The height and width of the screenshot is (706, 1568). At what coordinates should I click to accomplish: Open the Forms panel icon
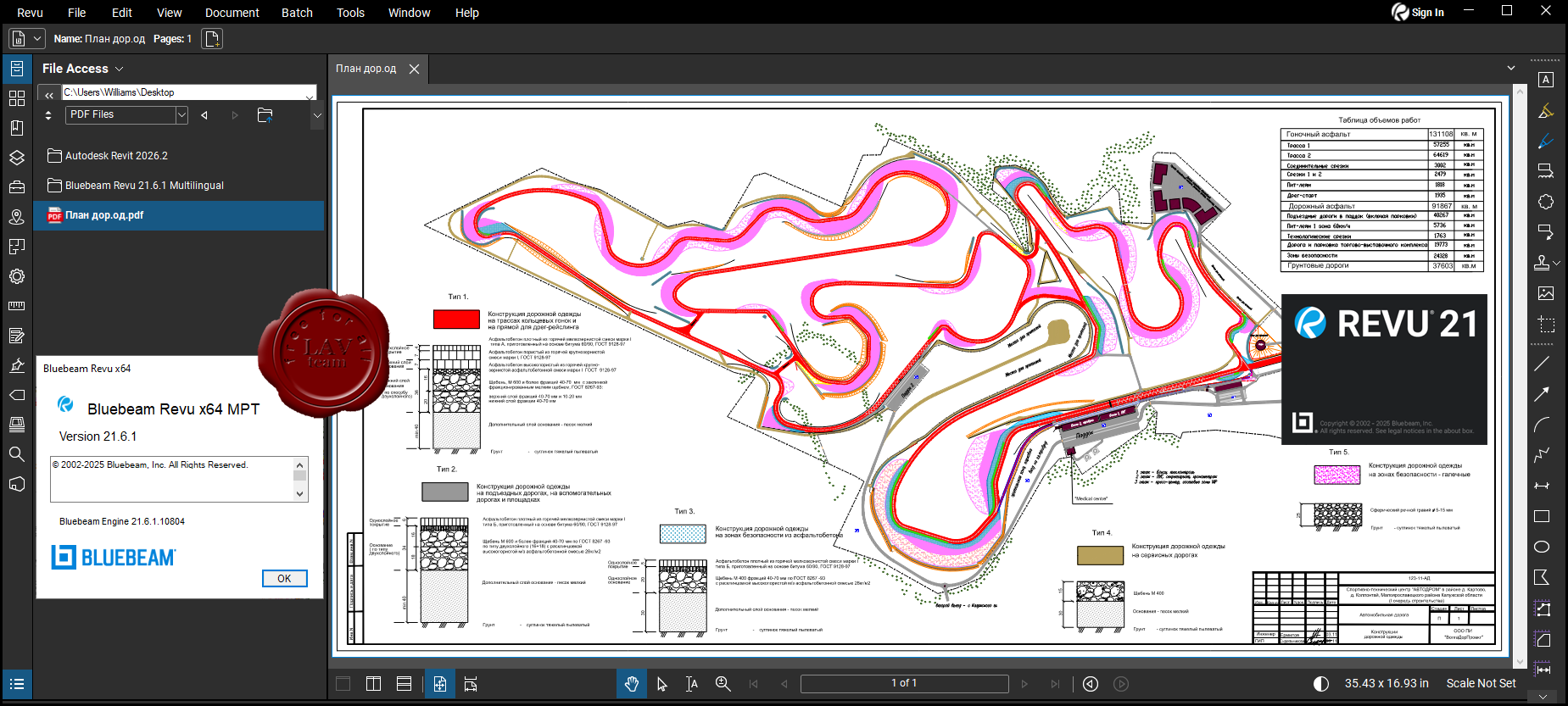(x=16, y=336)
